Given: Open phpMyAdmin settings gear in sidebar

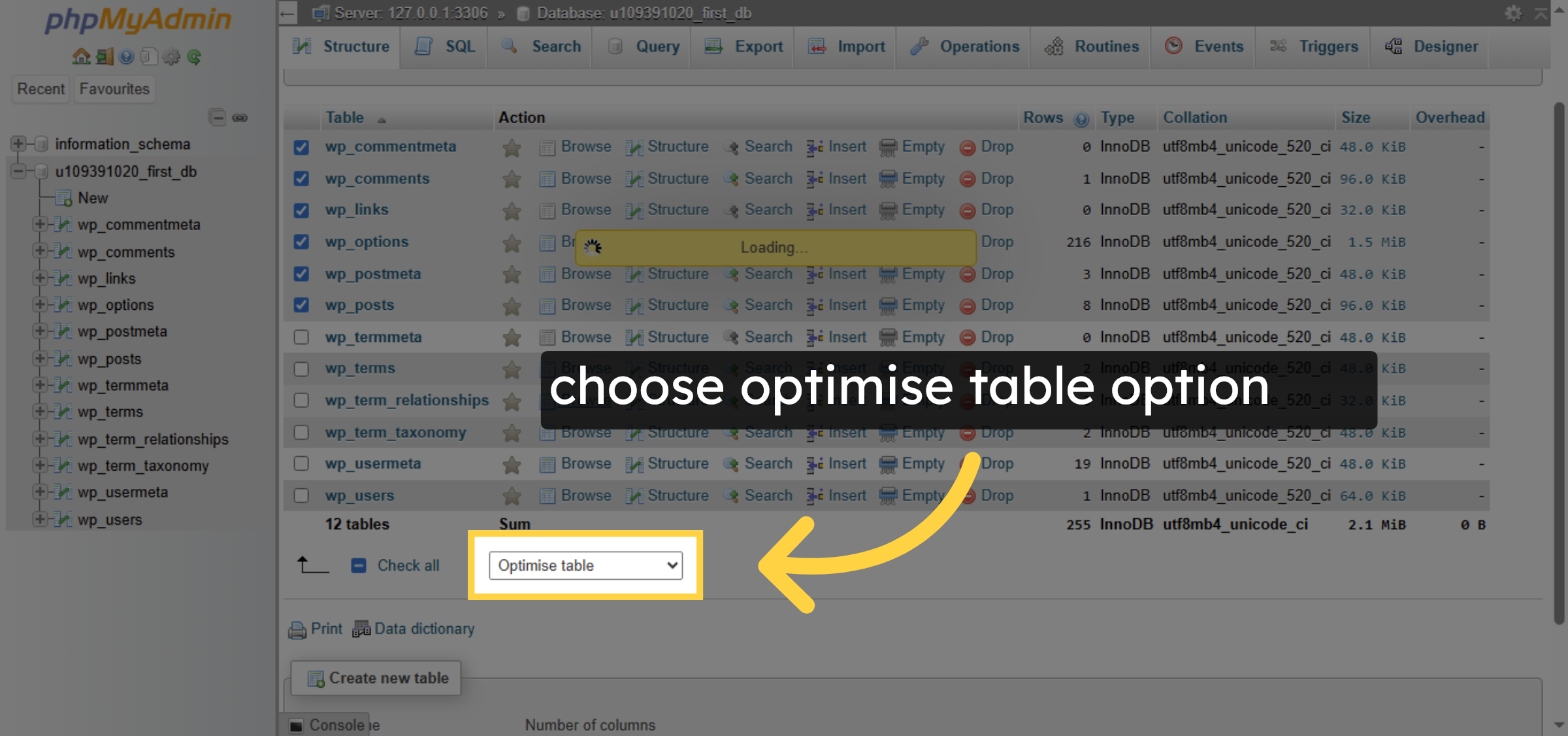Looking at the screenshot, I should (171, 57).
